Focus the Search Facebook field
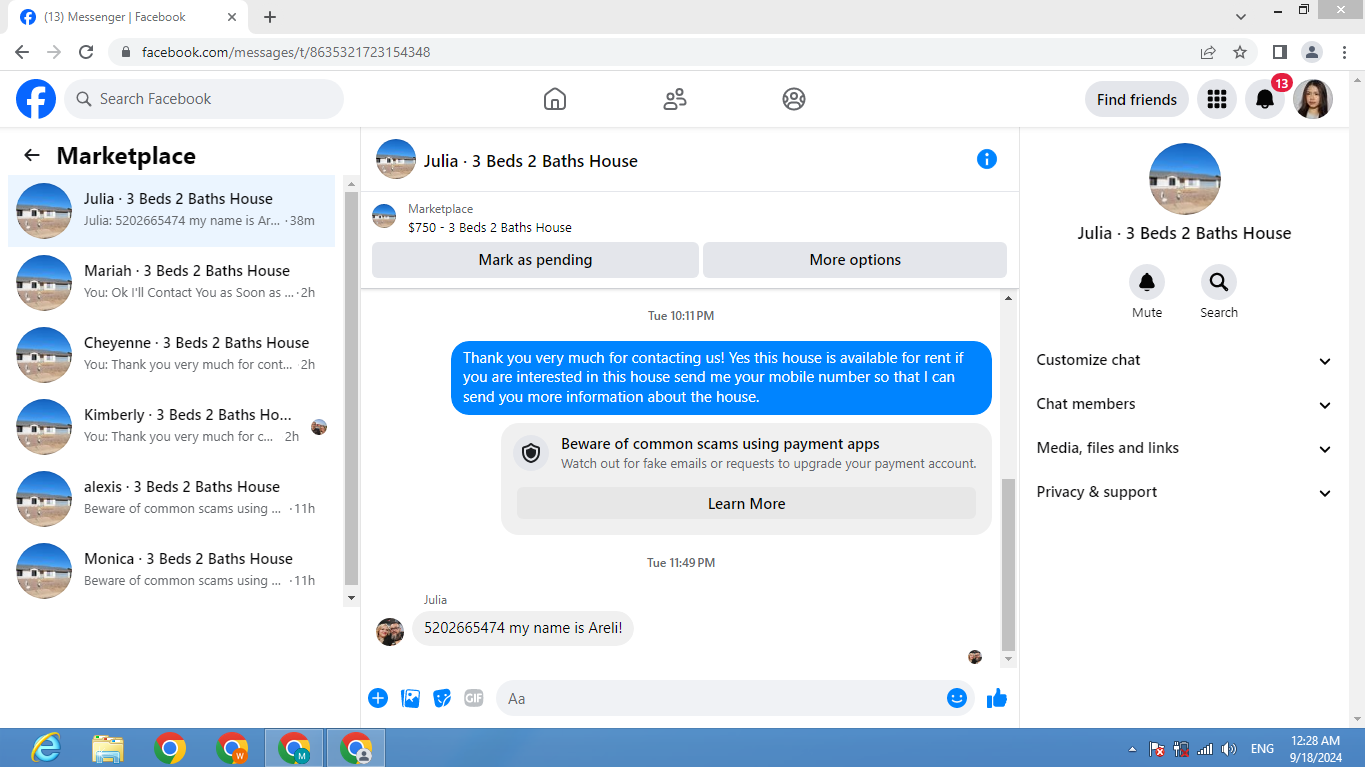 click(204, 99)
